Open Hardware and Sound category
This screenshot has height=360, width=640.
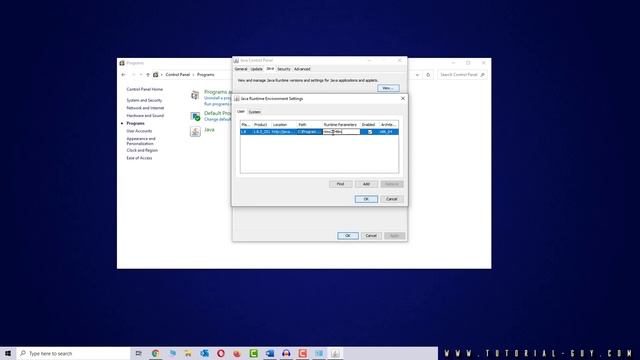145,116
